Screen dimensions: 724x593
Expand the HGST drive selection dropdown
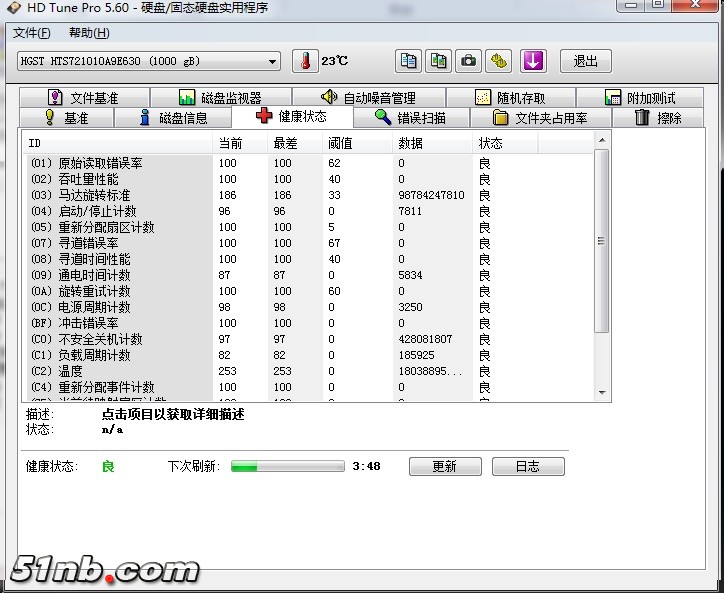coord(273,61)
